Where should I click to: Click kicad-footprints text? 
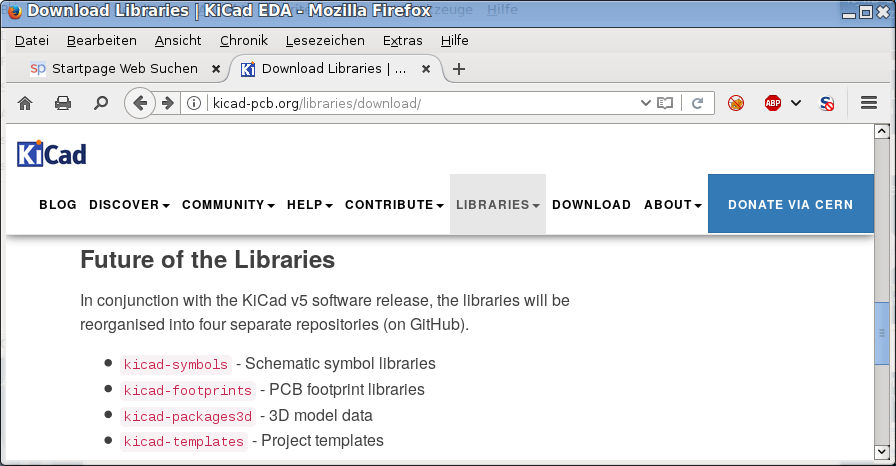(x=188, y=391)
